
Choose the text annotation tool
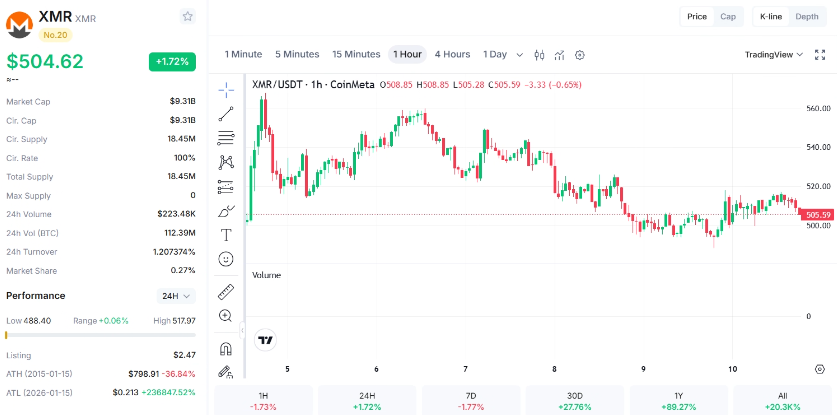[x=226, y=235]
